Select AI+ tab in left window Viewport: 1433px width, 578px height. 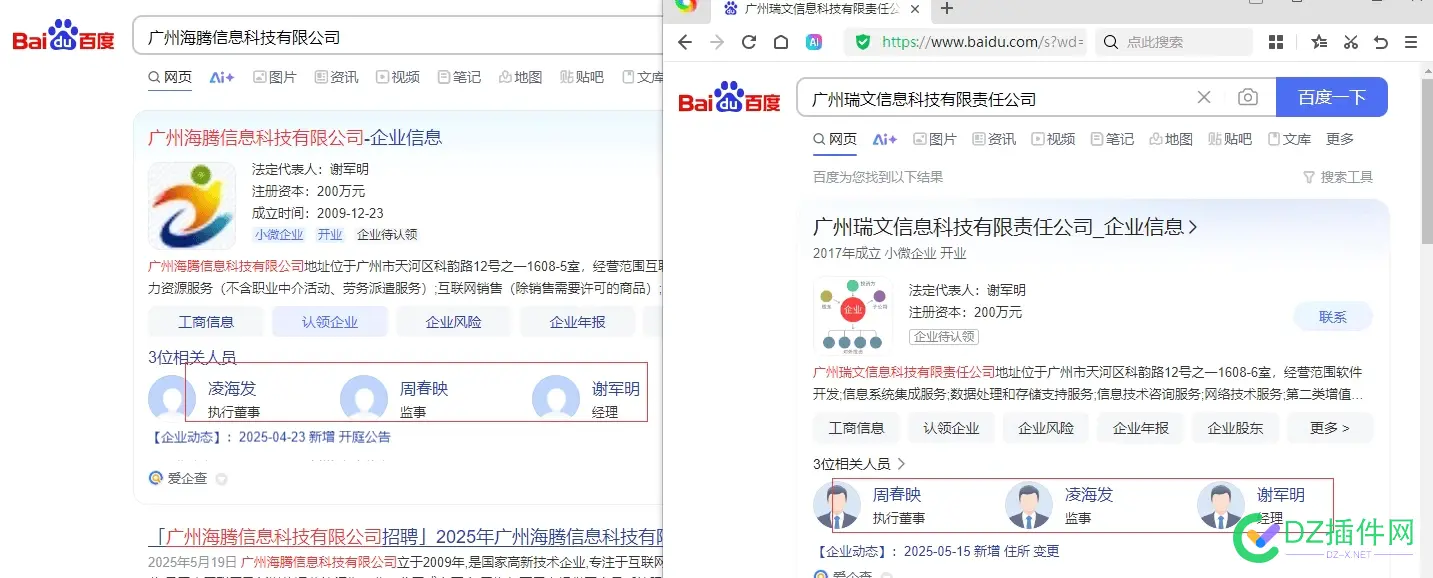click(222, 77)
